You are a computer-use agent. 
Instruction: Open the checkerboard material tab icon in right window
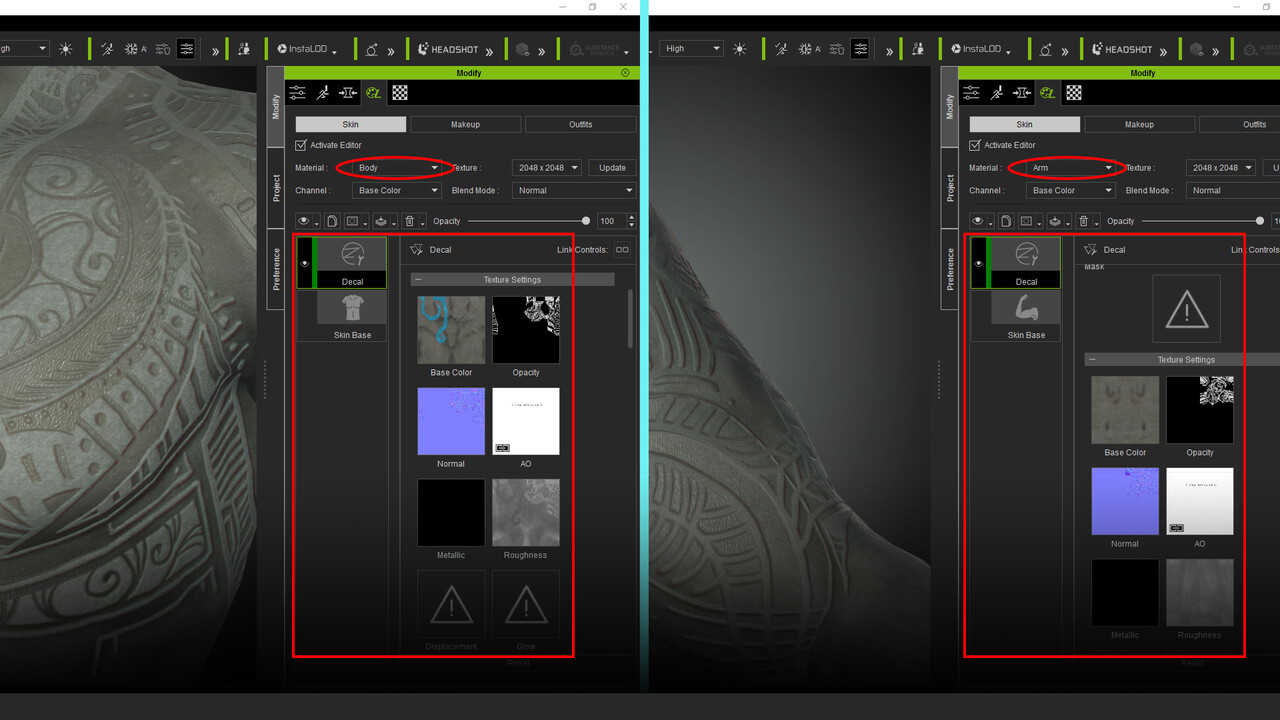1074,93
